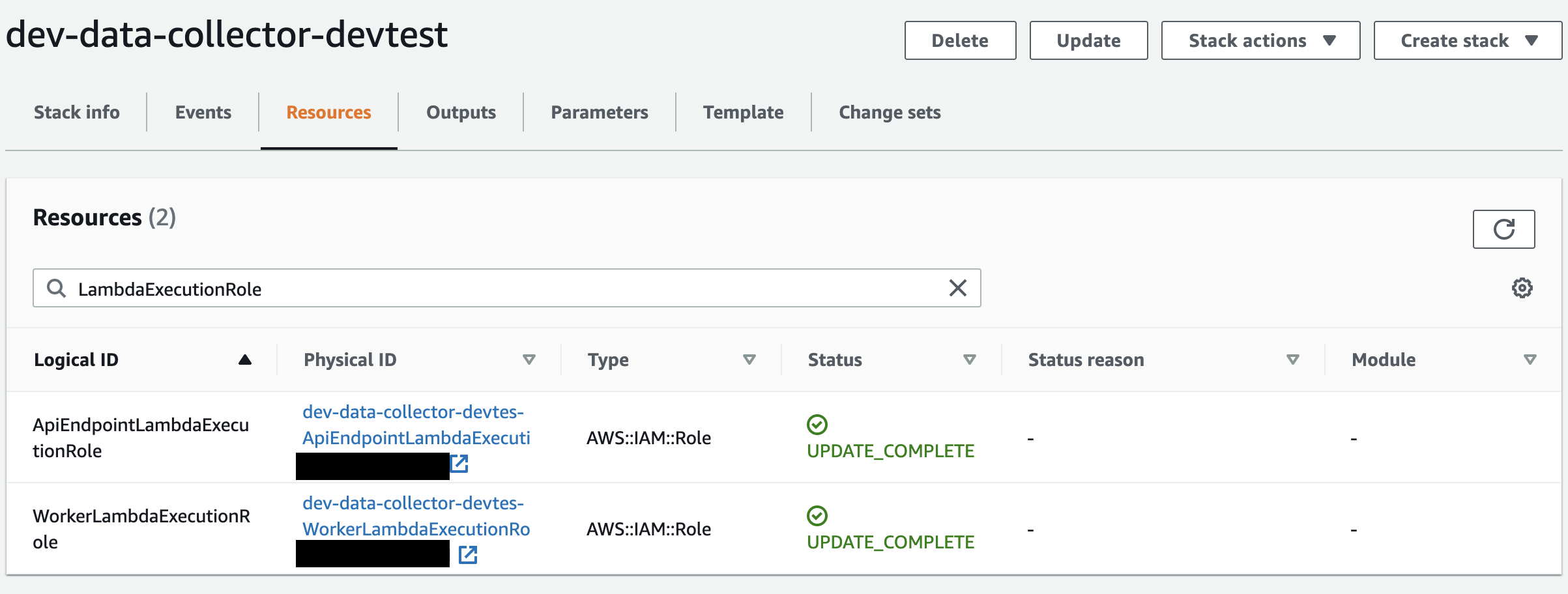Open dev-data-collector-devtes-ApiEndpointLambdaExecuti link

tap(416, 425)
